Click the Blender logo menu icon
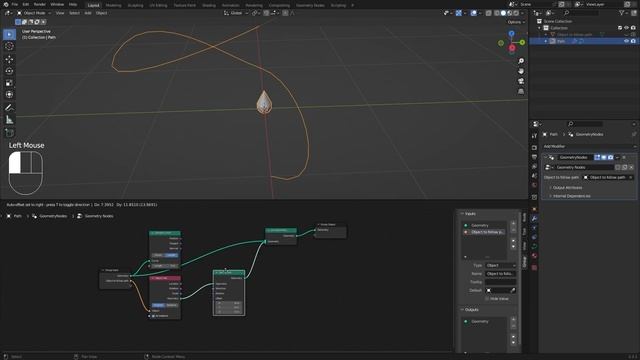The width and height of the screenshot is (640, 360). point(5,4)
